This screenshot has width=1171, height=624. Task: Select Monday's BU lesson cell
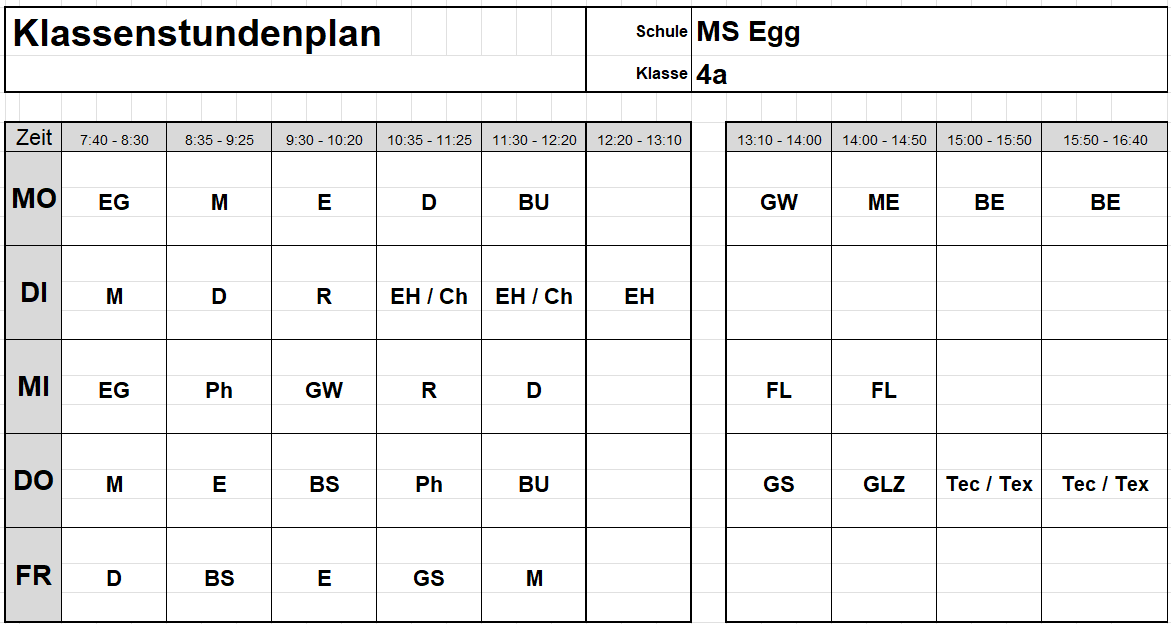pos(534,199)
